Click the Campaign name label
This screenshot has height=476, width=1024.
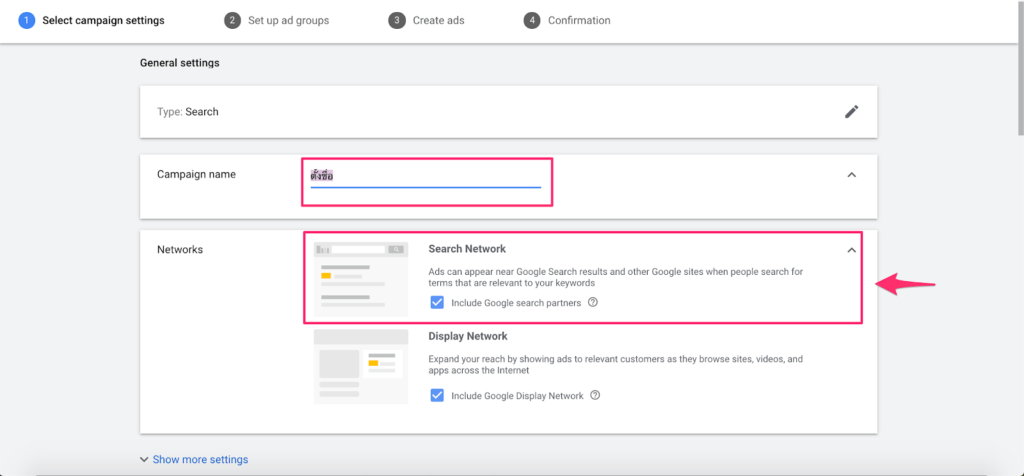[197, 174]
